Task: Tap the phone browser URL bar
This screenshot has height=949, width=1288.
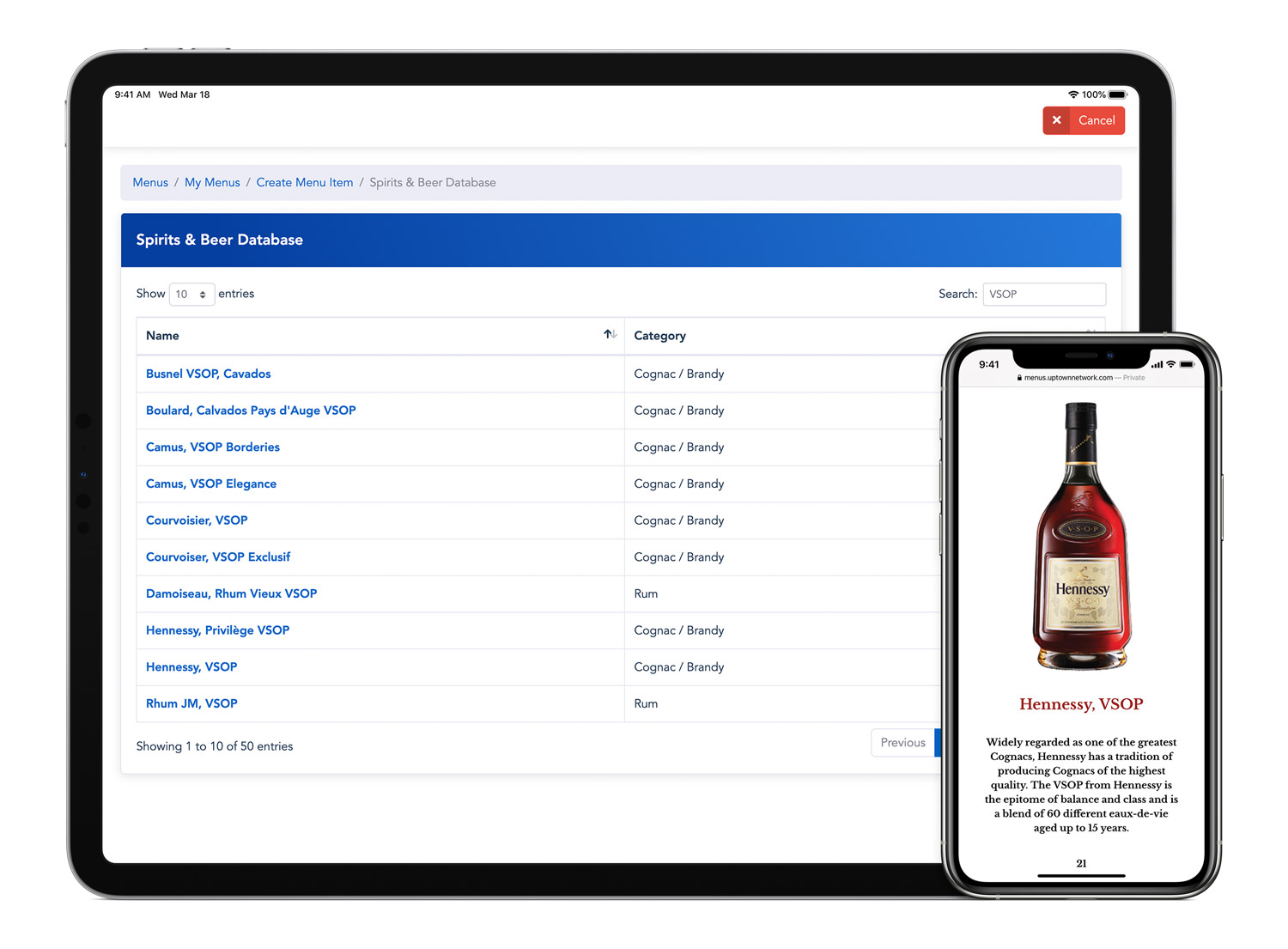Action: tap(1081, 377)
